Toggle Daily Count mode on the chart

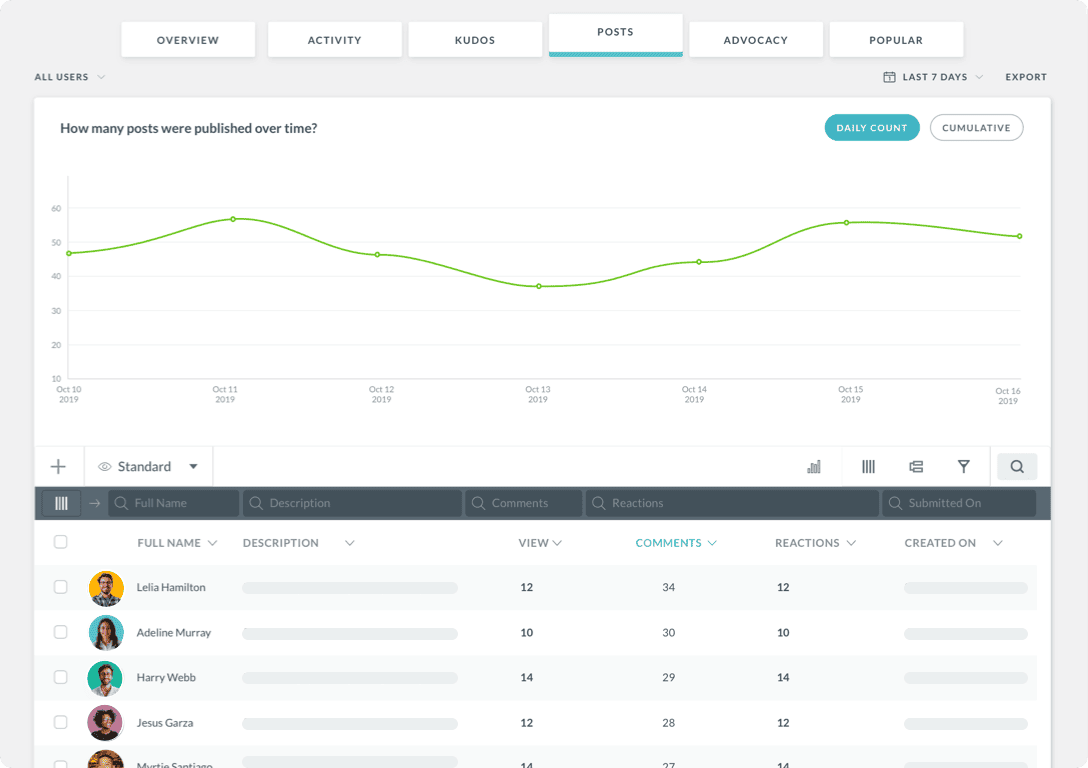click(x=871, y=127)
